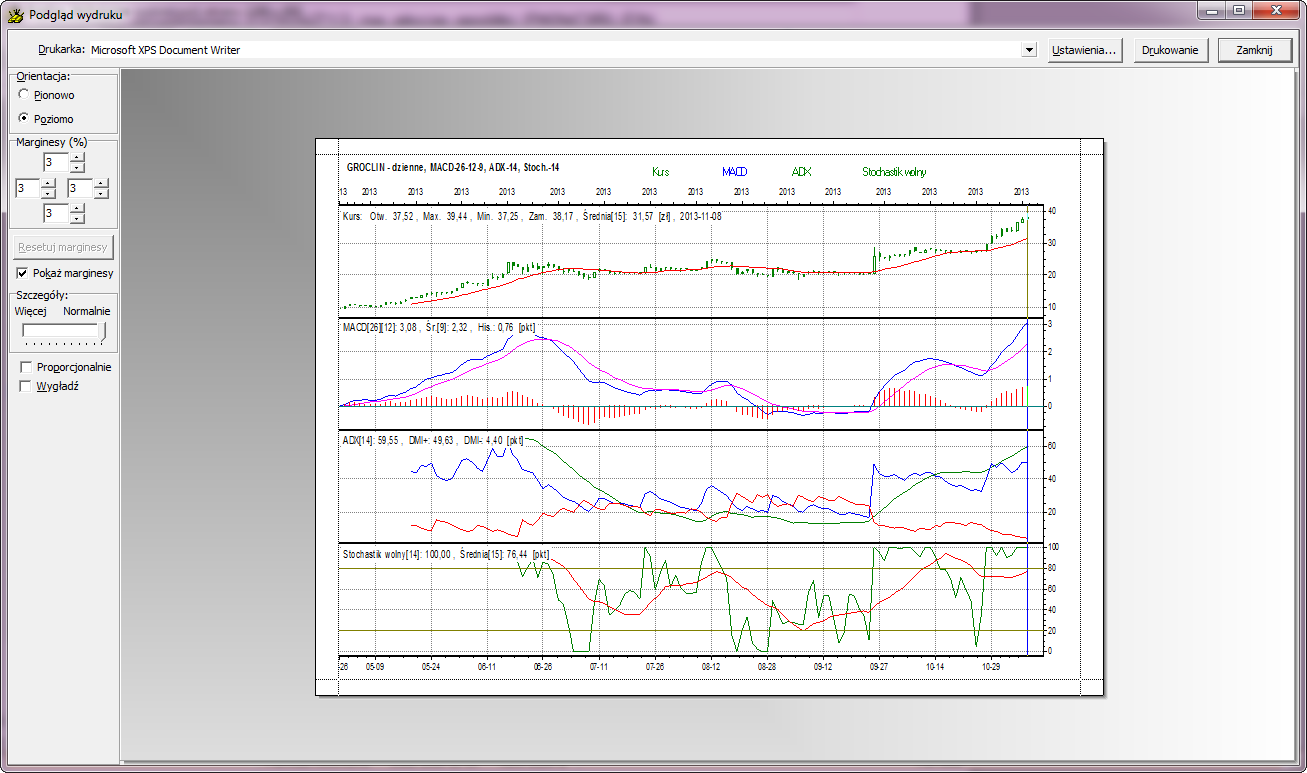The height and width of the screenshot is (773, 1307).
Task: Click the Podgląd wydruku title bar icon
Action: 15,15
